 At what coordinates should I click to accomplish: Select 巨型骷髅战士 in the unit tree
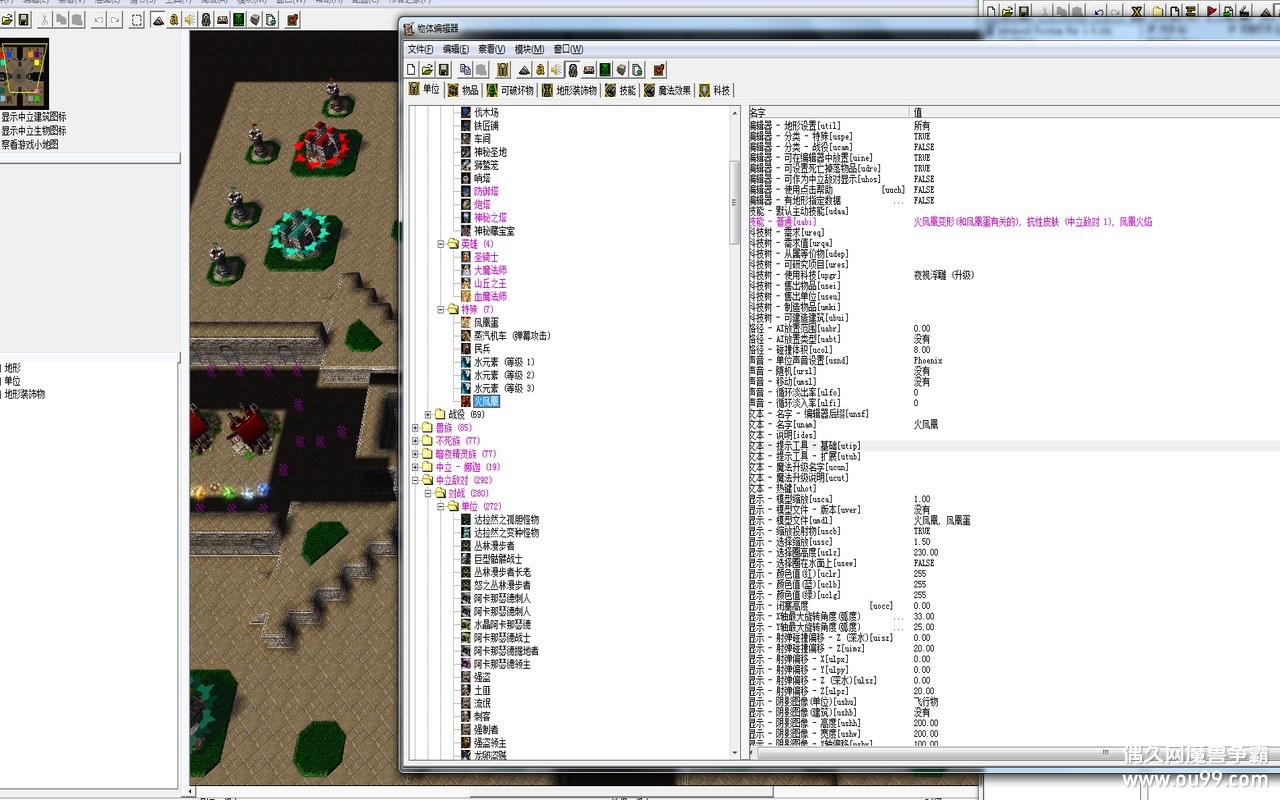click(x=498, y=559)
